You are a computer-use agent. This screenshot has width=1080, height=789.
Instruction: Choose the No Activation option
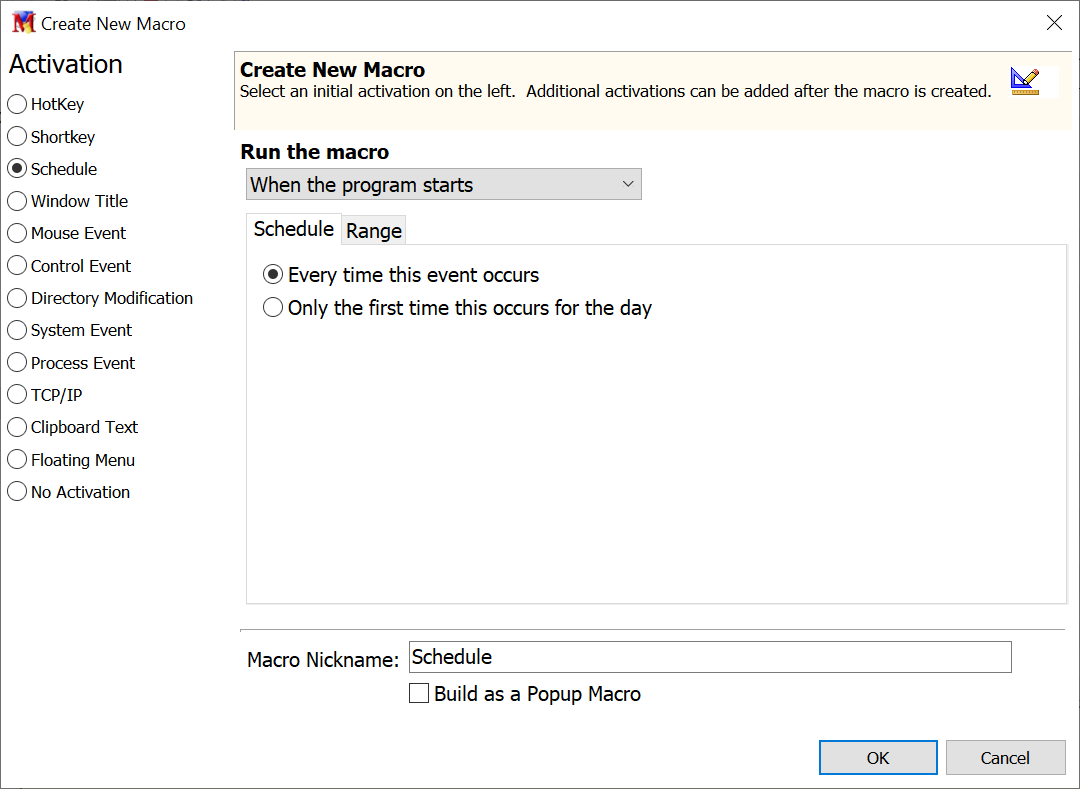17,492
